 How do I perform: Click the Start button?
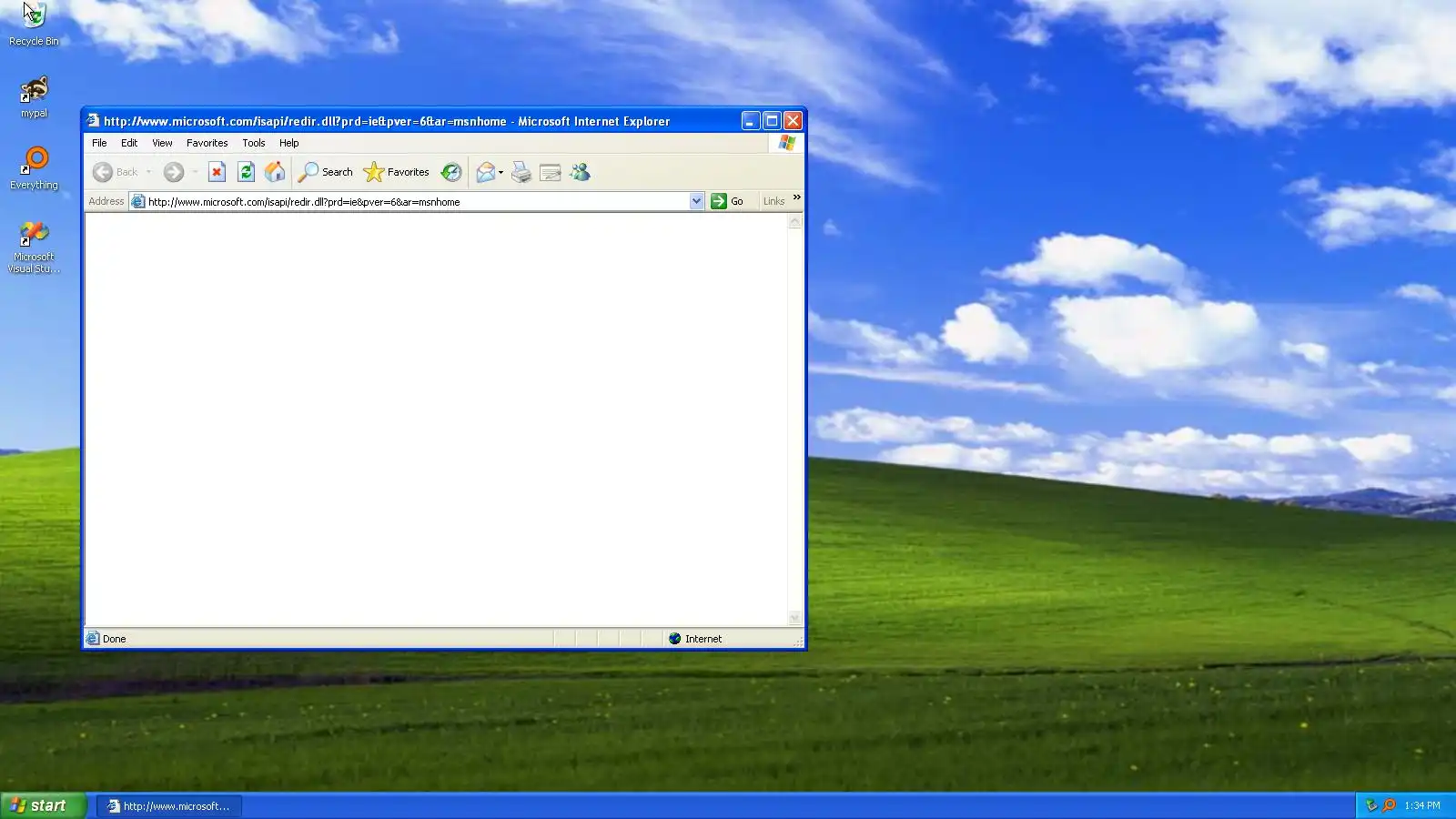(x=43, y=805)
